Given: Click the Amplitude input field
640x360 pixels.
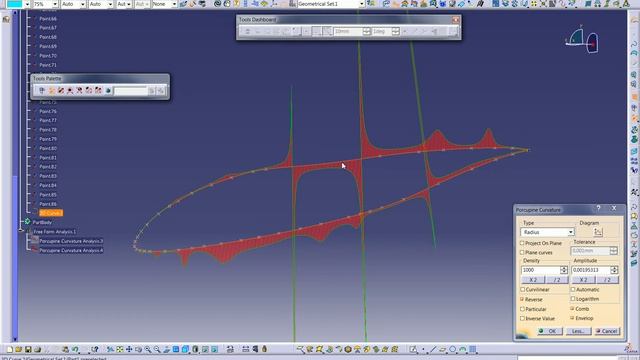Looking at the screenshot, I should click(591, 270).
